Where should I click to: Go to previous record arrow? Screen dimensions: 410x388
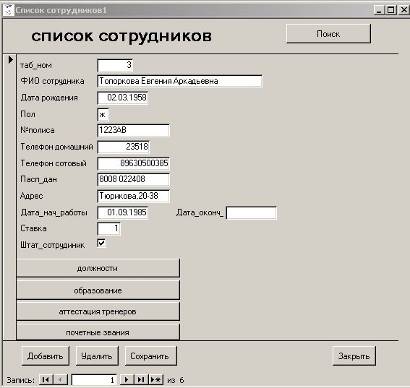tap(60, 380)
